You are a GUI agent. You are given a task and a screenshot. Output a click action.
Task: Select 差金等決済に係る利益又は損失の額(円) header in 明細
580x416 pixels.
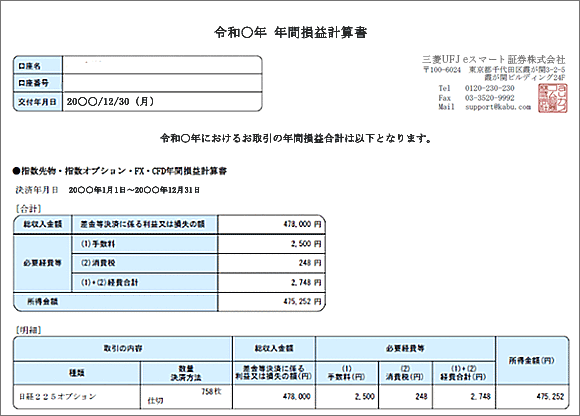point(274,373)
